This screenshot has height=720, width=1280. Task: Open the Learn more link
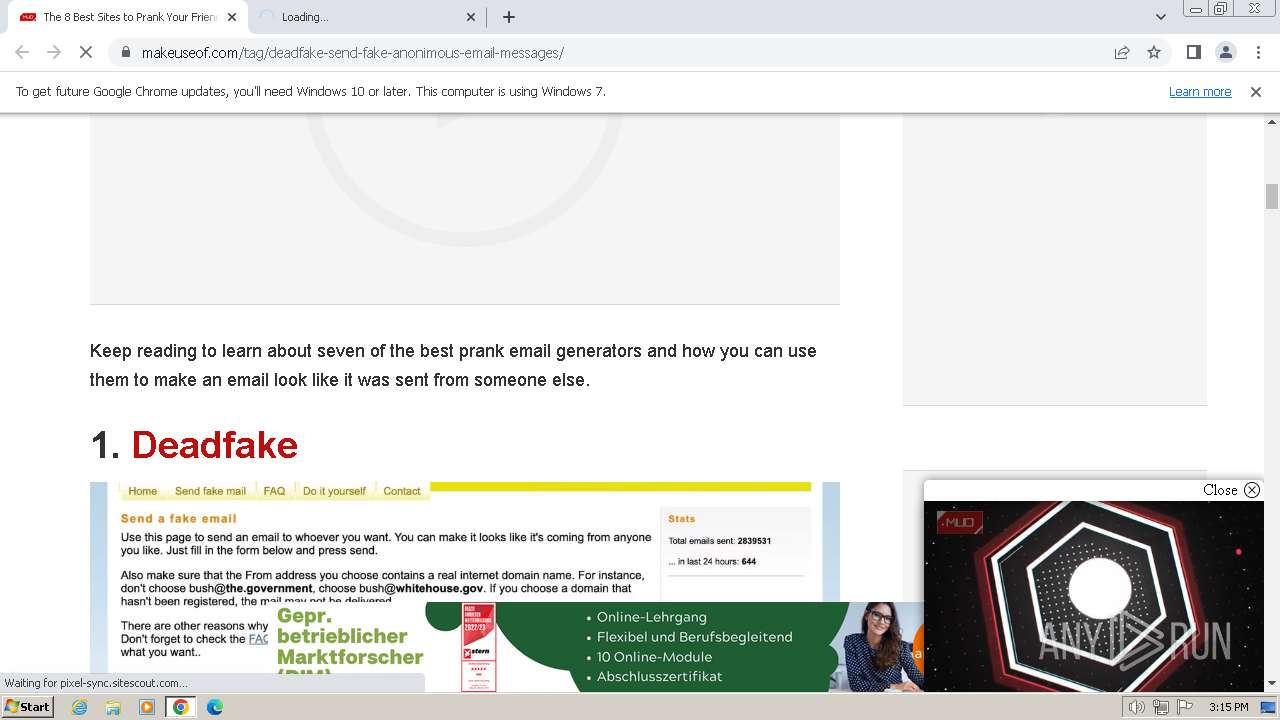pyautogui.click(x=1200, y=91)
